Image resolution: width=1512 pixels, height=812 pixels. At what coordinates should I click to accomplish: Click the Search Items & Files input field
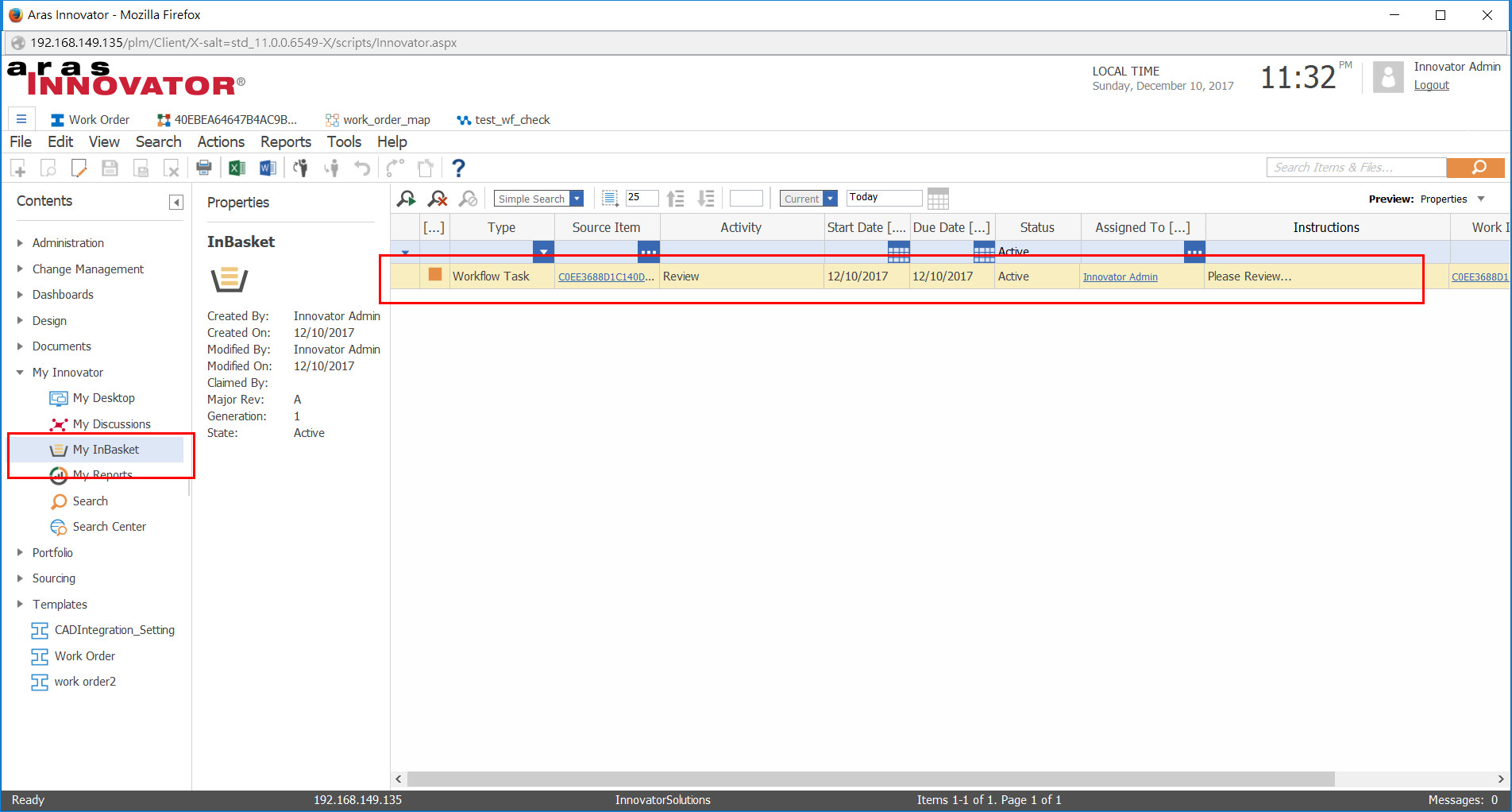[1356, 168]
